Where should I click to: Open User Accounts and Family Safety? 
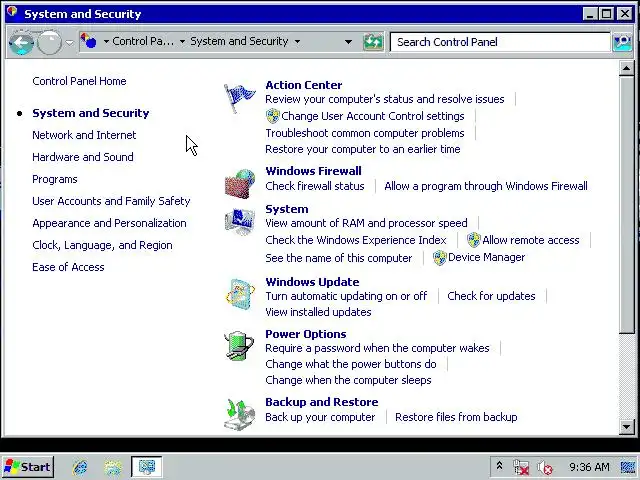(111, 201)
